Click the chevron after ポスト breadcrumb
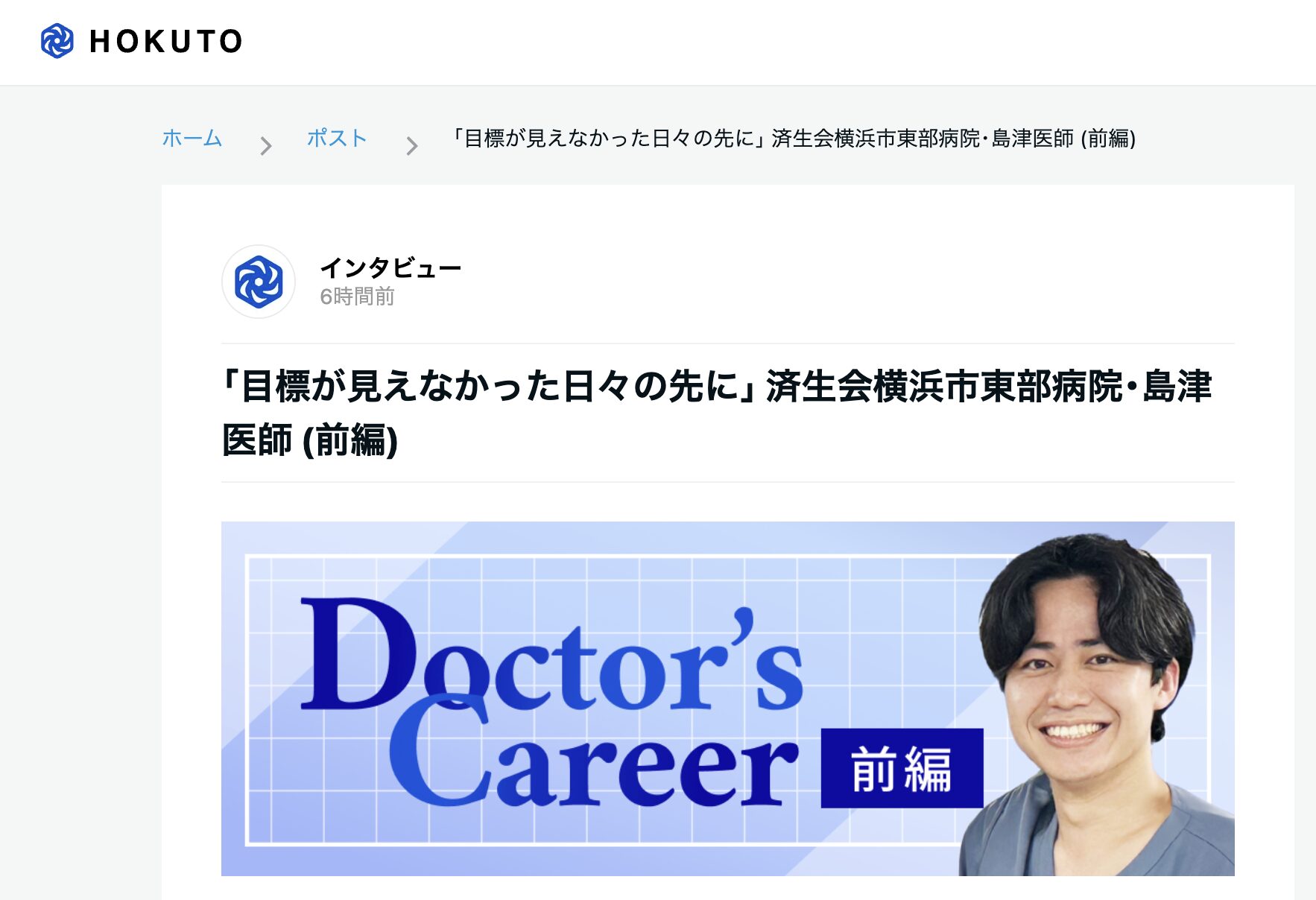 [x=411, y=145]
